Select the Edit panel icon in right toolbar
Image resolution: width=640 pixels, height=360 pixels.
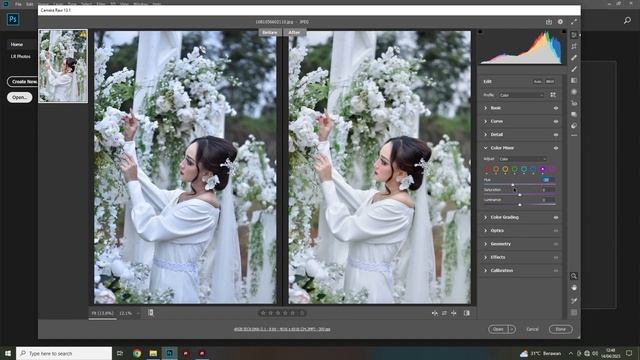coord(574,35)
